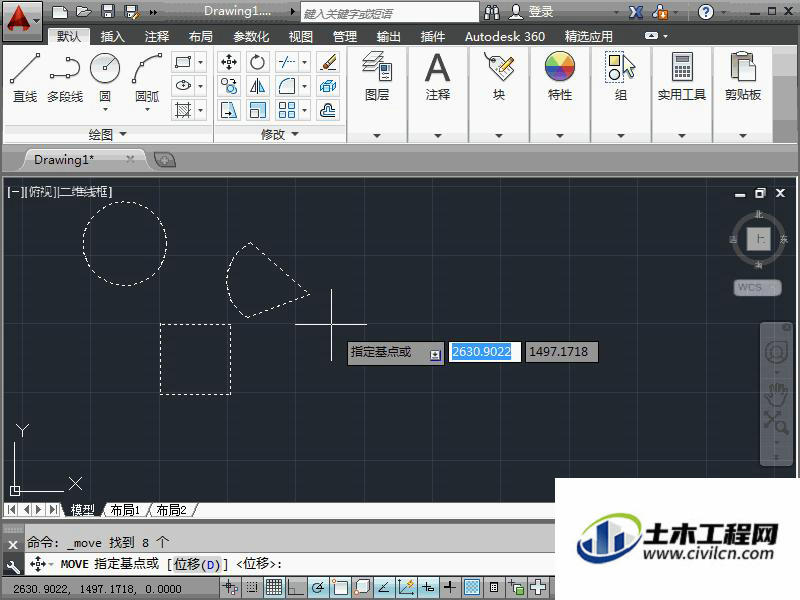
Task: Open the 块 (Block) panel
Action: (498, 77)
